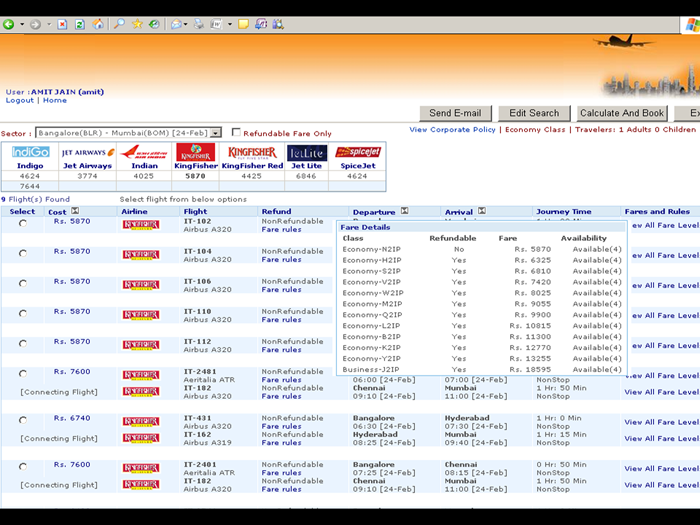Enable Refundable Fare Only checkbox

pos(236,132)
